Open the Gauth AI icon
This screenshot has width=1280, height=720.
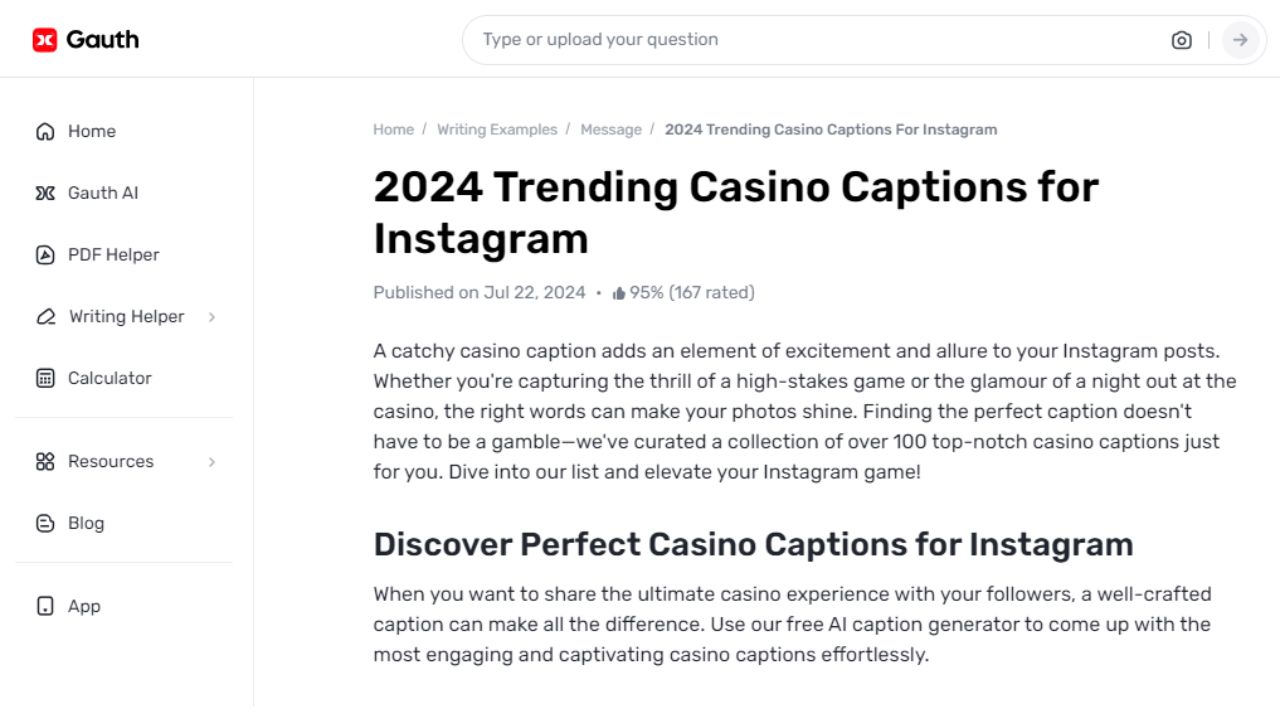coord(45,193)
